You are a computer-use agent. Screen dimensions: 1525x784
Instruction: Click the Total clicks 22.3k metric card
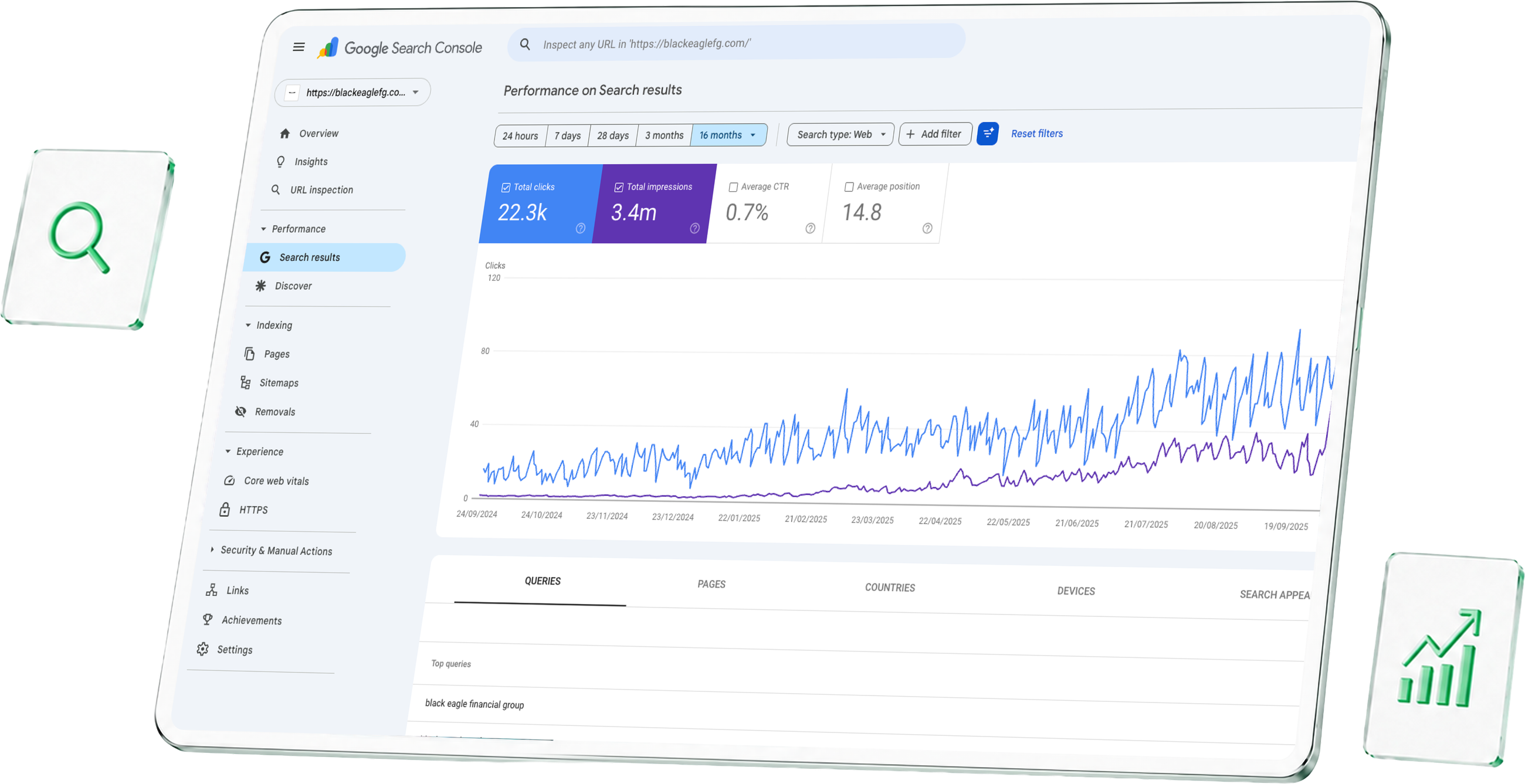click(x=541, y=204)
